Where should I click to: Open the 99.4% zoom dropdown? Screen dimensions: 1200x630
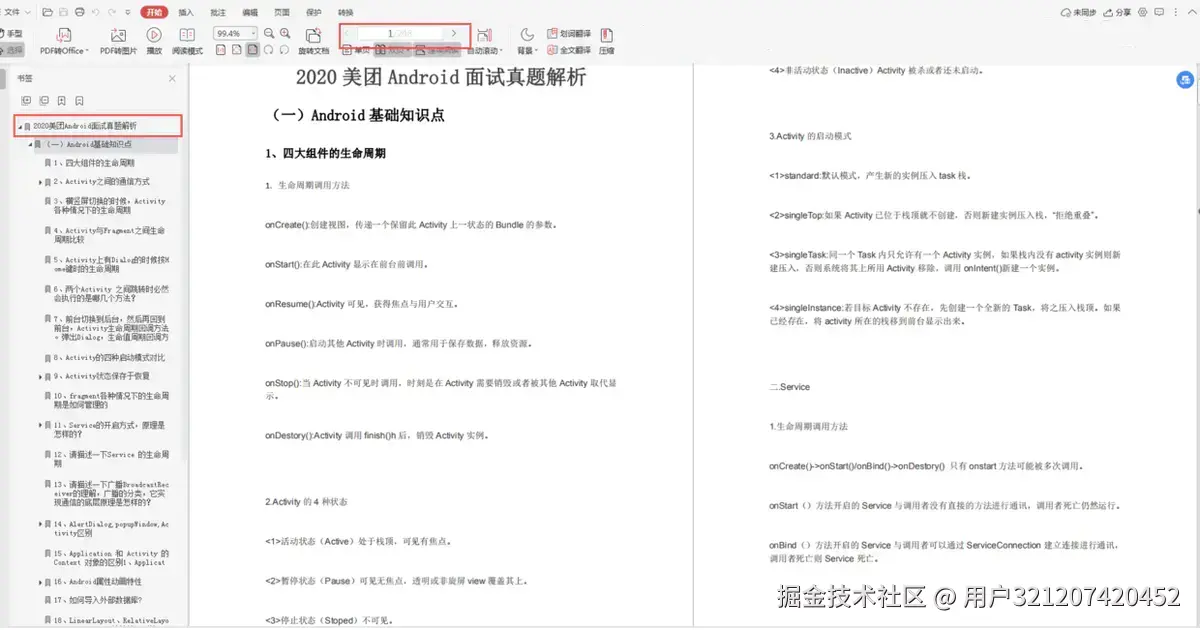point(254,34)
